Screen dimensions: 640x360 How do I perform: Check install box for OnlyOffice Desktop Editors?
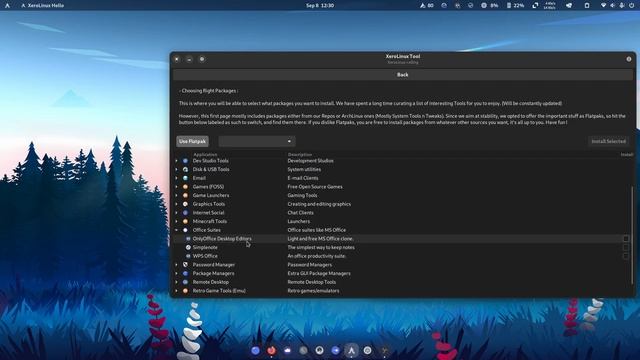[626, 239]
